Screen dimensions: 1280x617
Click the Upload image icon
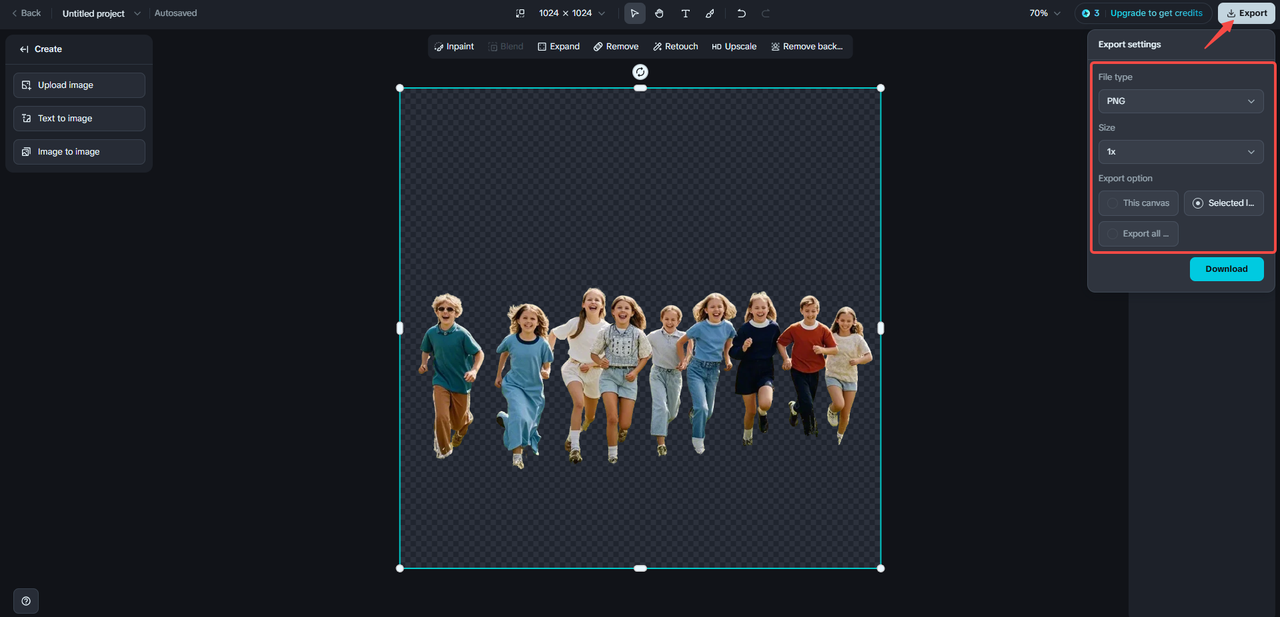tap(26, 85)
